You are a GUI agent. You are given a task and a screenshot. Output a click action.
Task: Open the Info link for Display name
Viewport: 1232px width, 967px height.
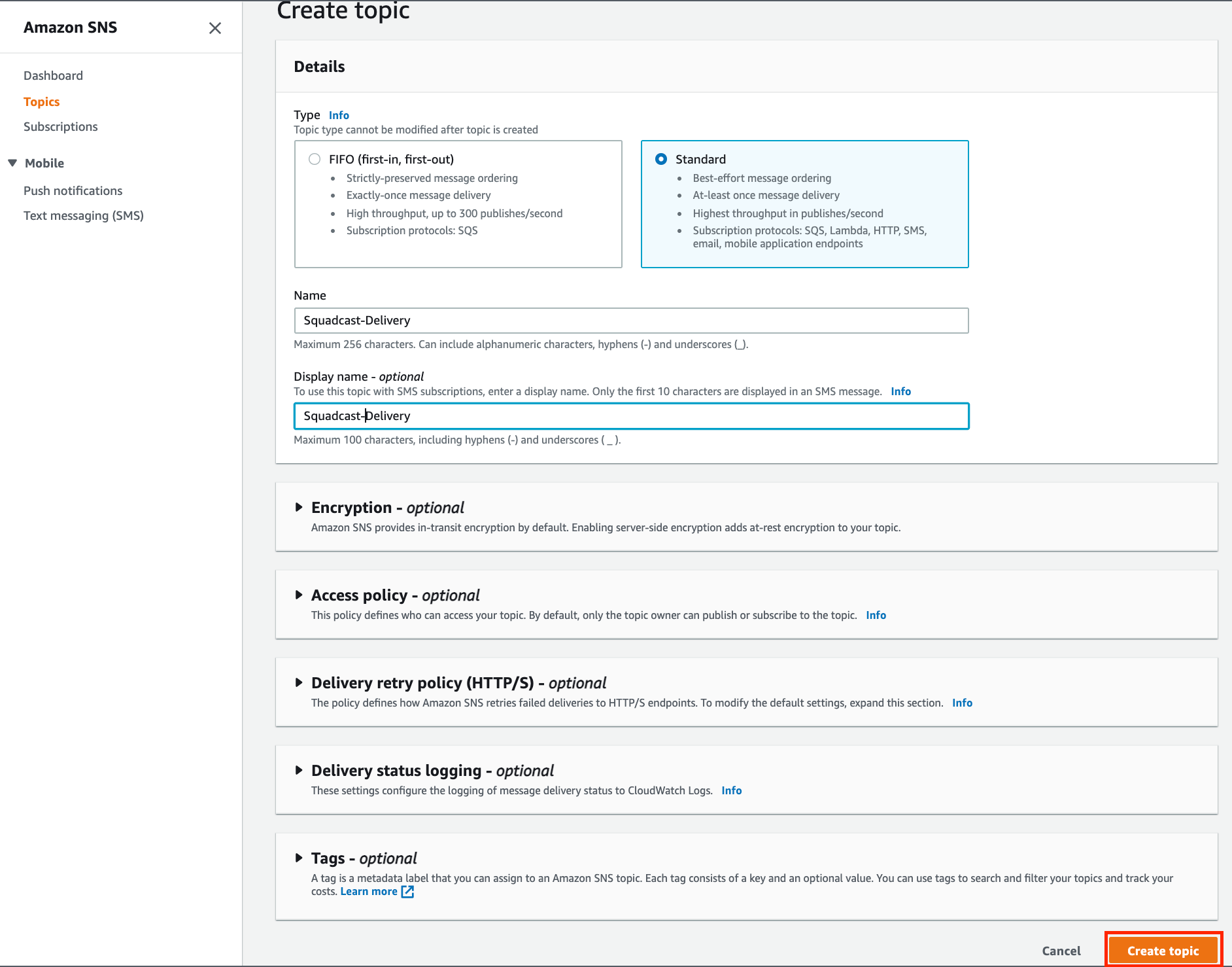(x=900, y=391)
